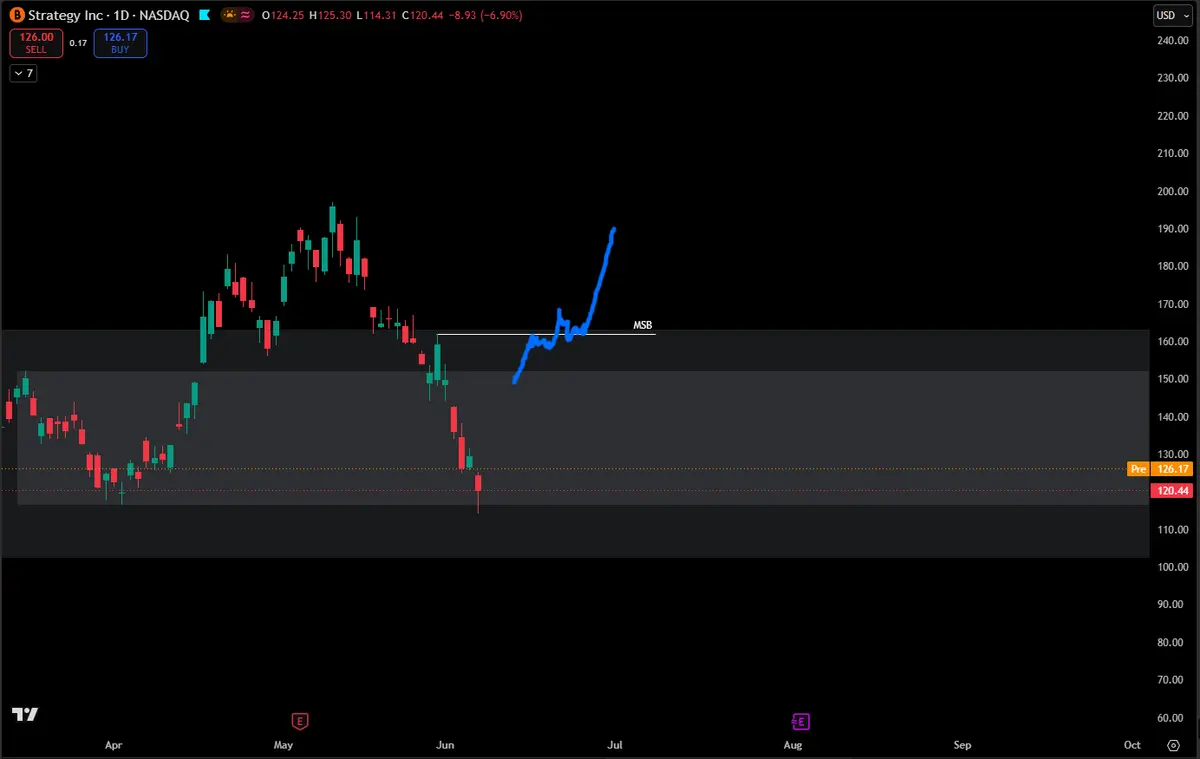1200x759 pixels.
Task: Click the 100.00 price axis label
Action: point(1172,567)
